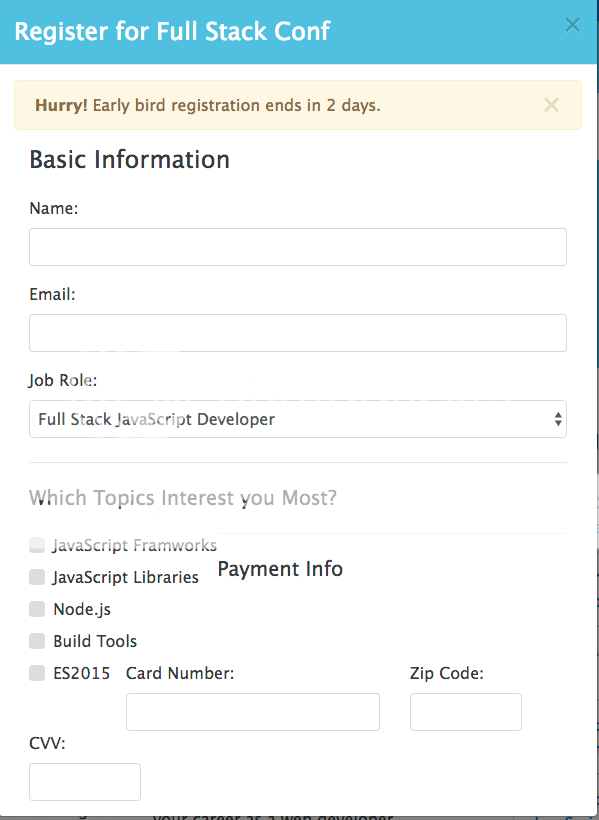This screenshot has width=599, height=820.
Task: Tick the JavaScript Libraries checkbox
Action: click(37, 577)
